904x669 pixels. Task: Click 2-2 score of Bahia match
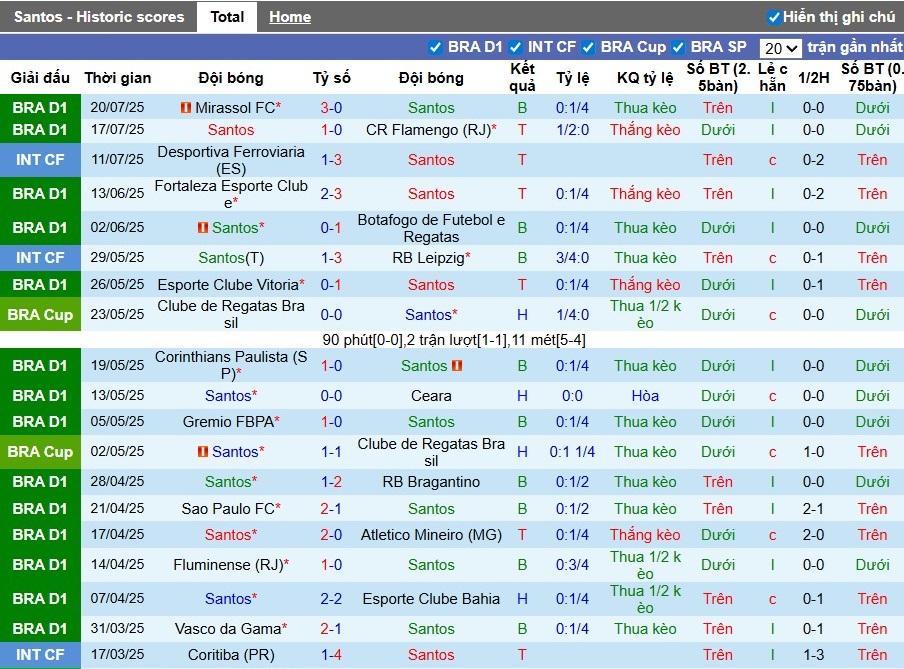[x=332, y=599]
